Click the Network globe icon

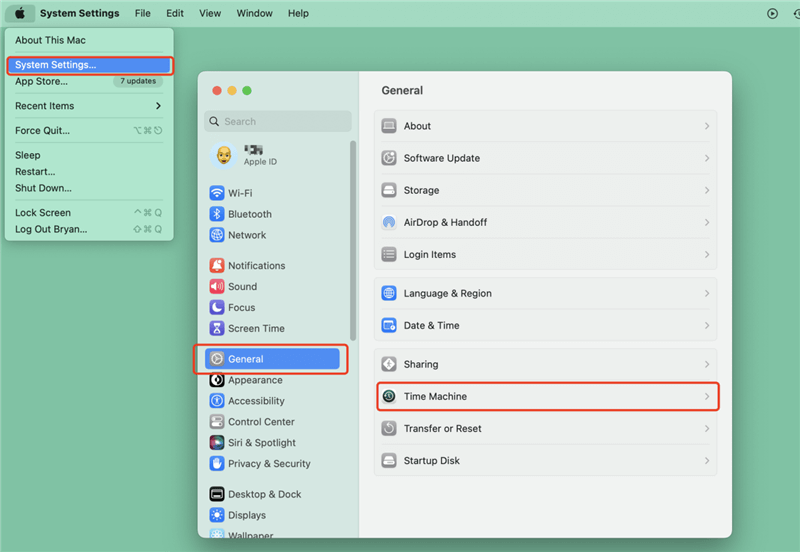pyautogui.click(x=217, y=235)
